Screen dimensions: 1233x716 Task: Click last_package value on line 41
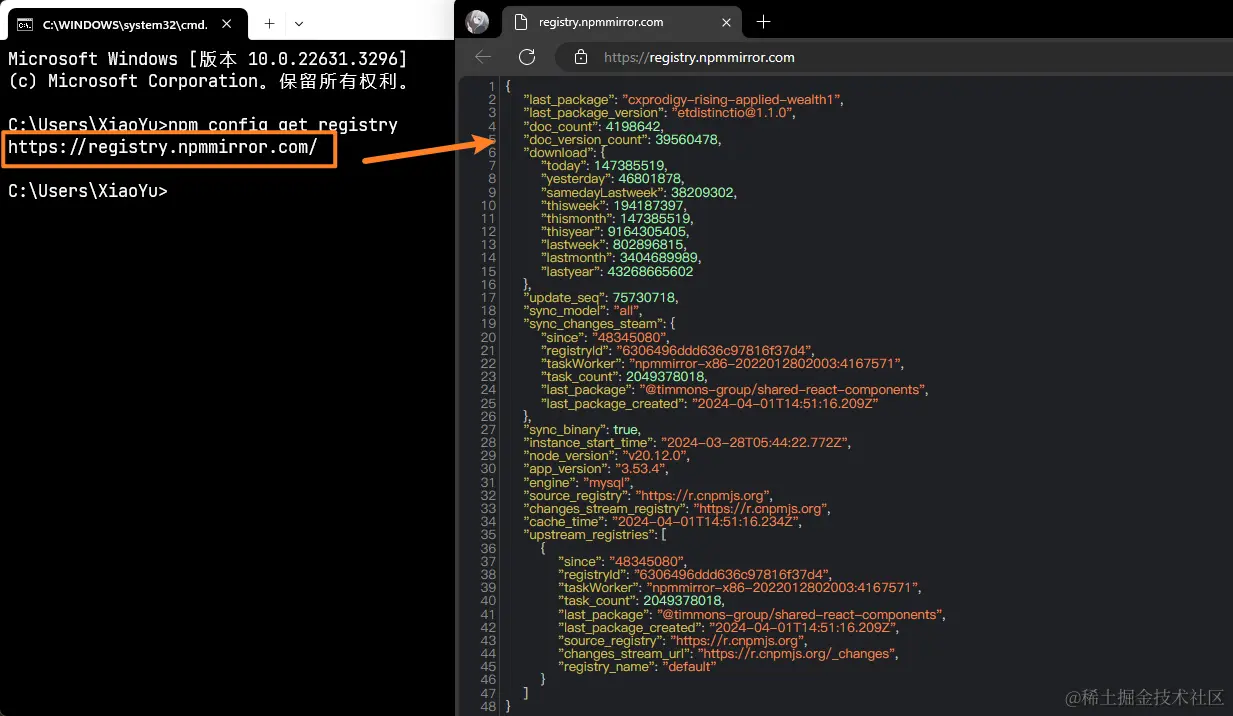(x=801, y=614)
